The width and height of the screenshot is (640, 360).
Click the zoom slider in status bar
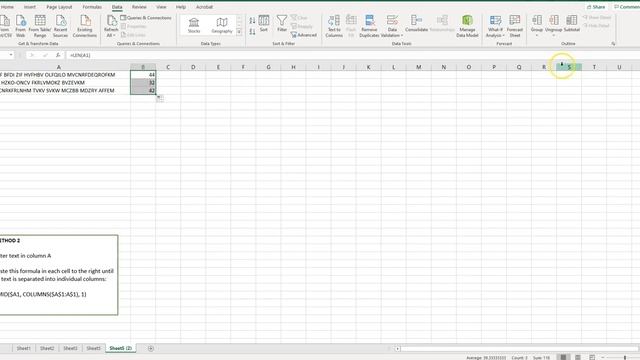click(x=624, y=358)
